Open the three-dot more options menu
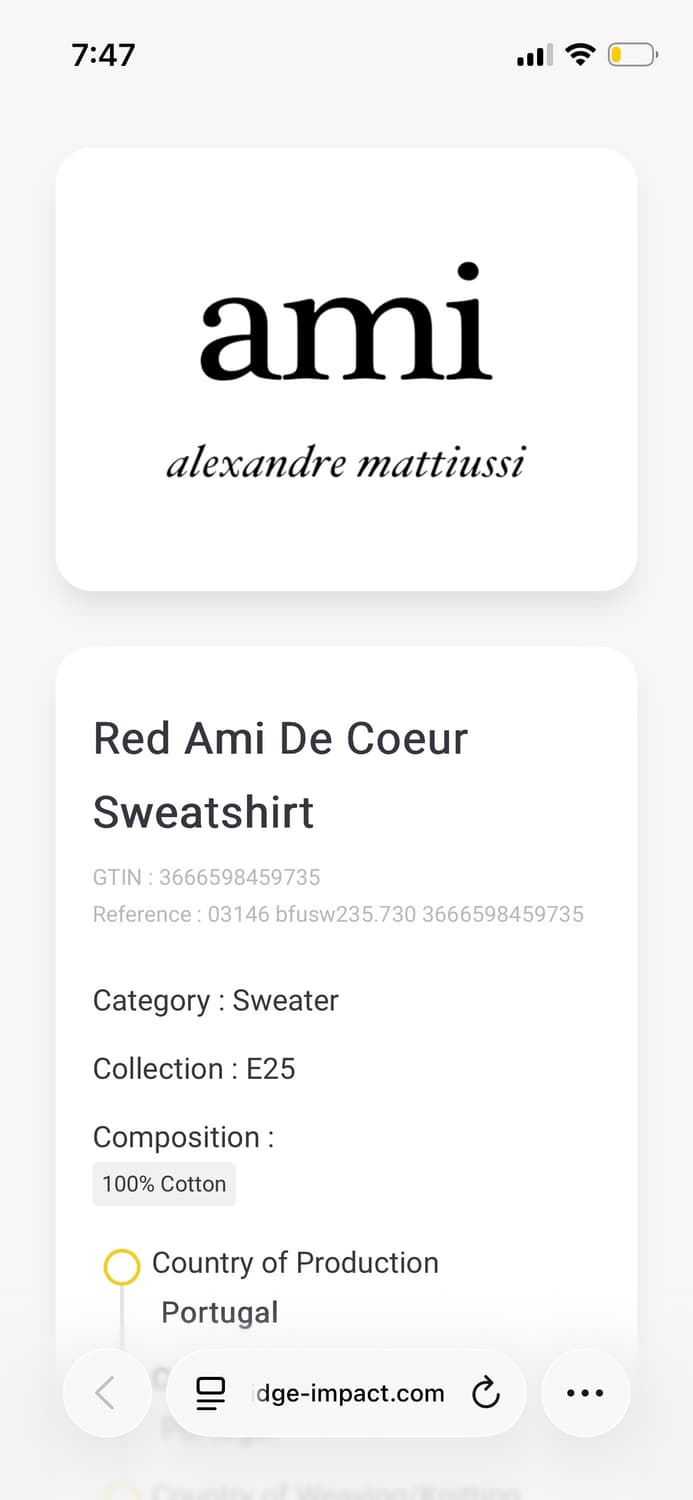693x1500 pixels. click(x=585, y=1392)
